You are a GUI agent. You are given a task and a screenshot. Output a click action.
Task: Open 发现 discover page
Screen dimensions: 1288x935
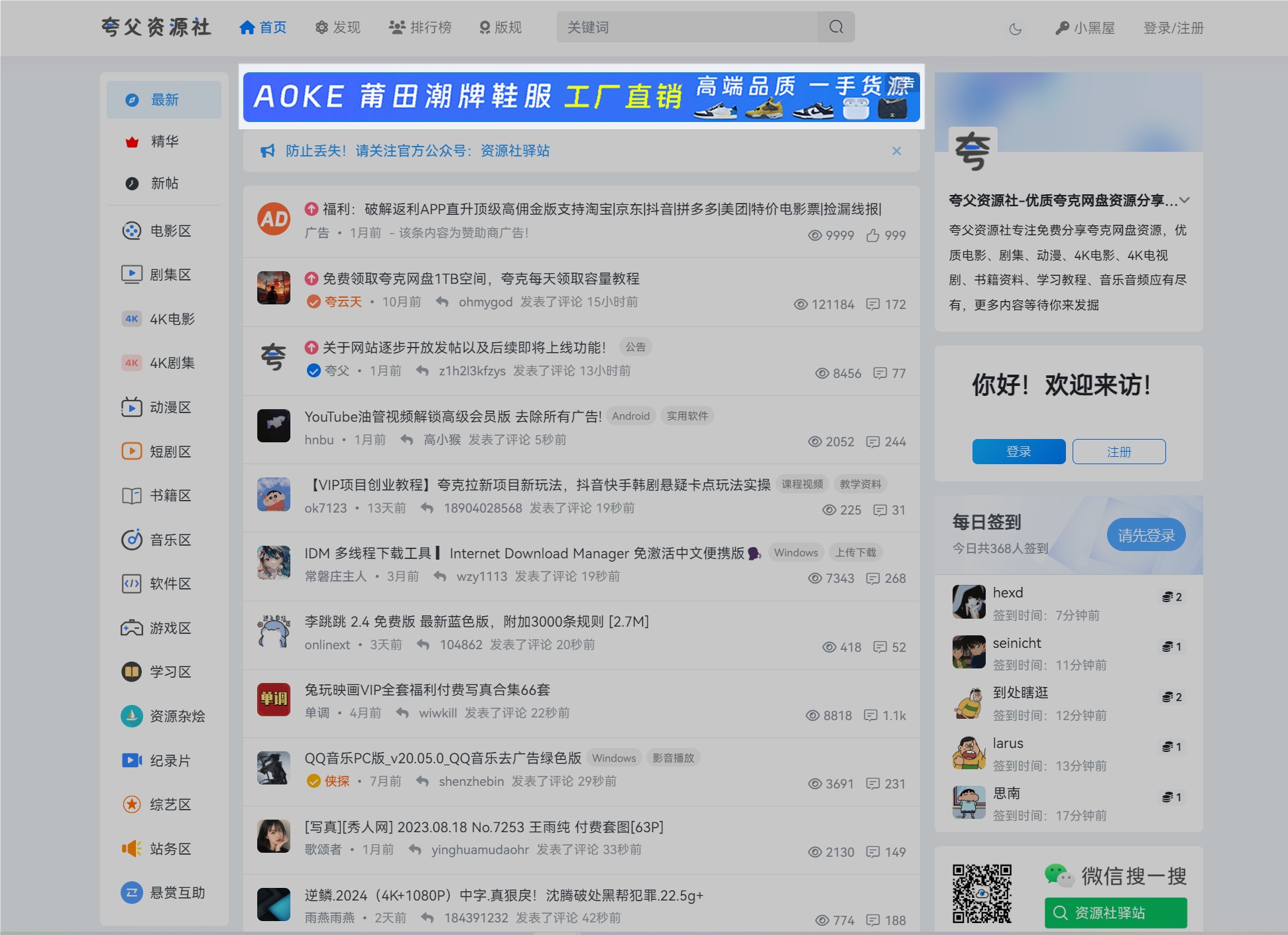coord(337,27)
